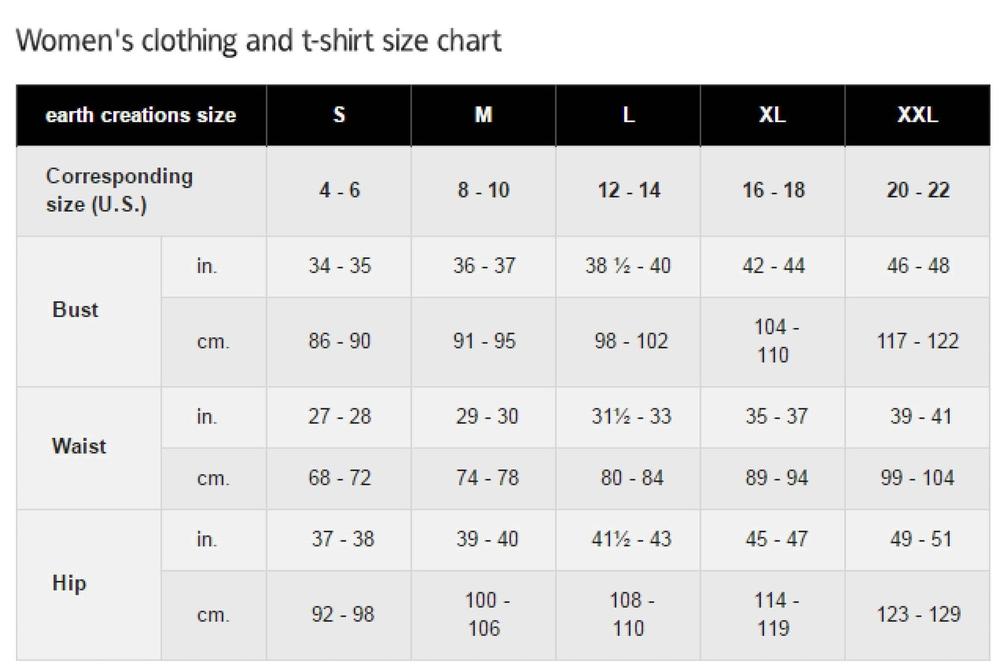This screenshot has height=670, width=1000.
Task: Click the Bust row label
Action: (75, 310)
